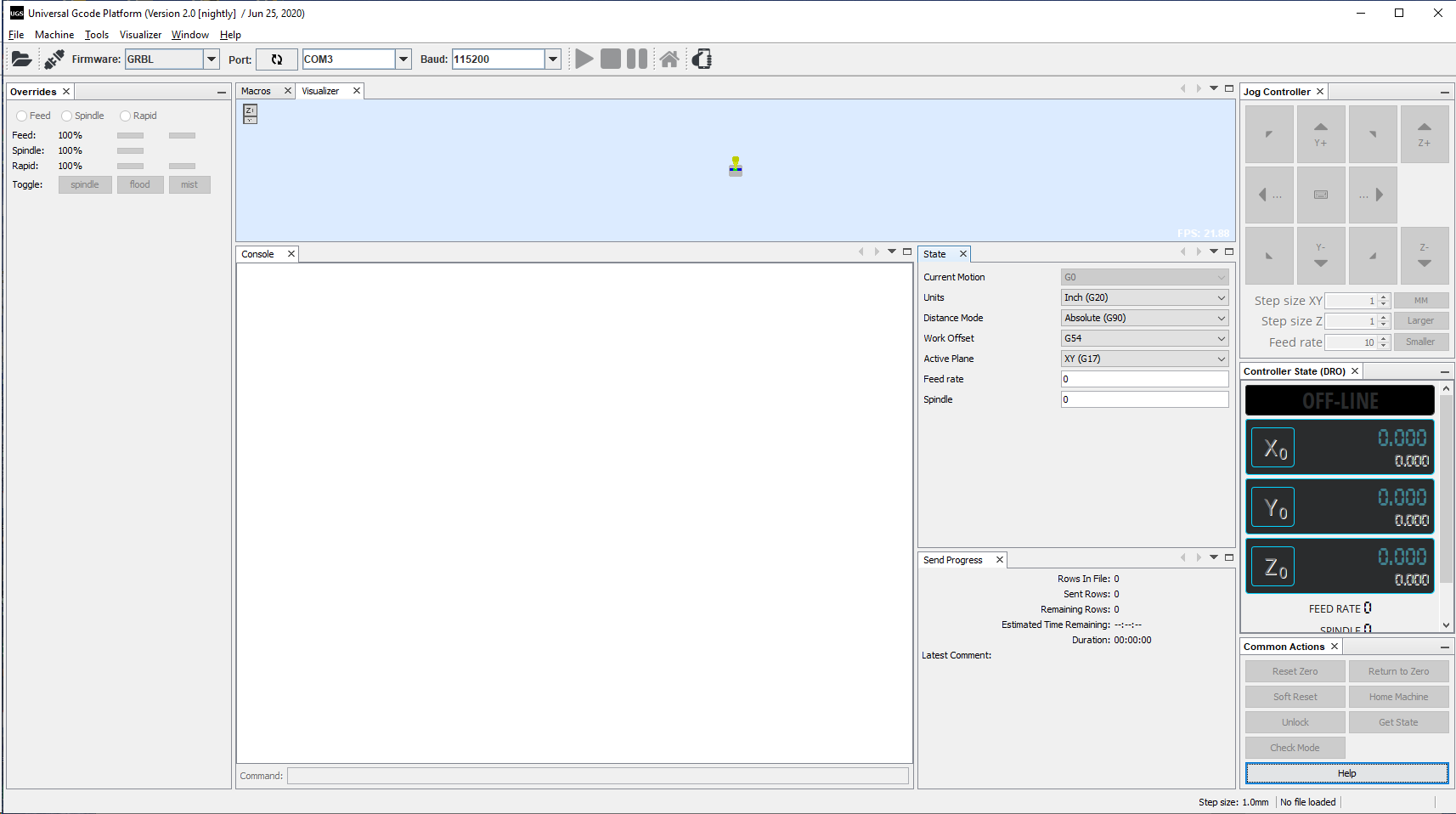Open the Distance Mode dropdown
The image size is (1456, 814).
click(x=1144, y=318)
